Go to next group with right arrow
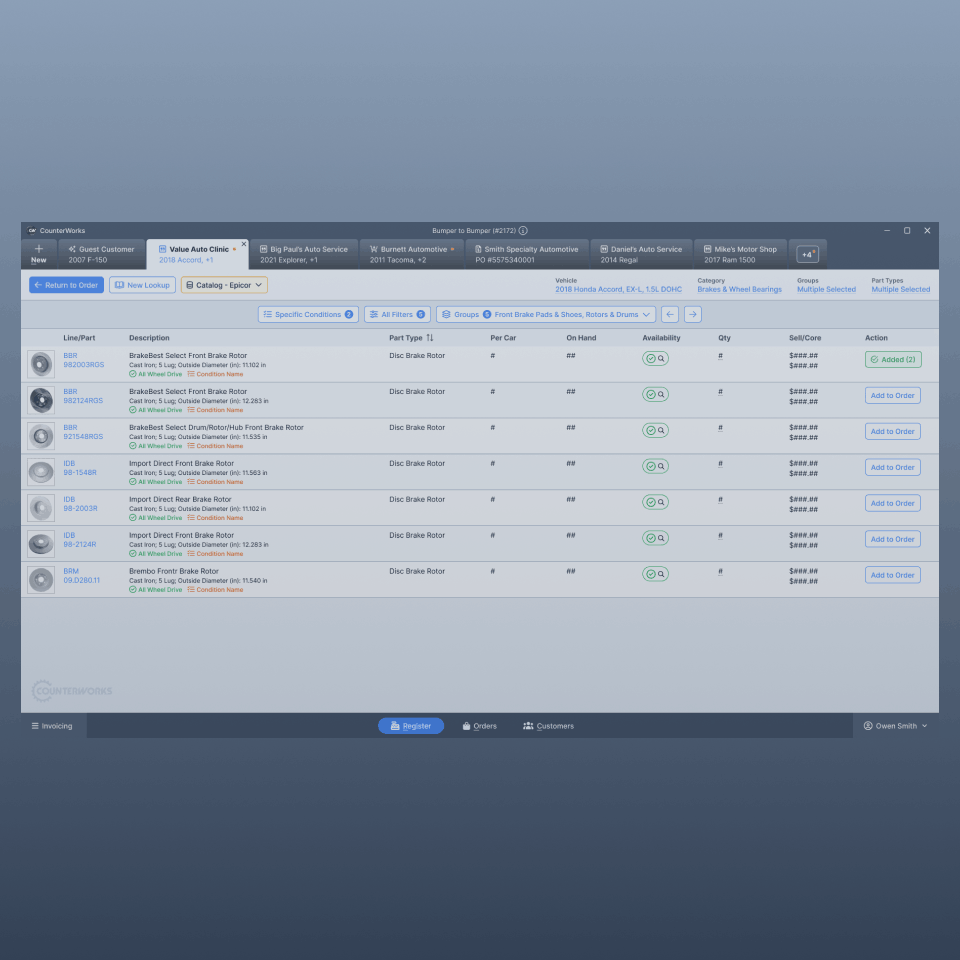Screen dimensions: 960x960 [x=692, y=314]
